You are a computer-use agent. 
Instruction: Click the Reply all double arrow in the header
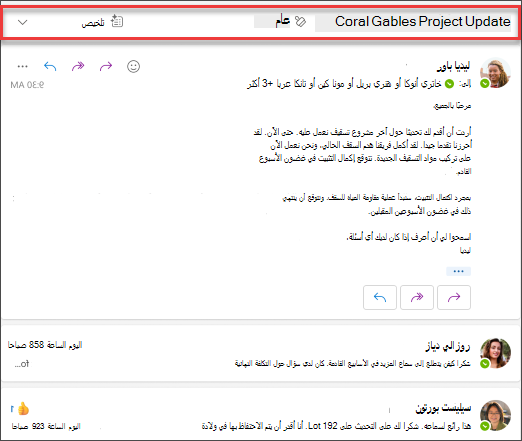point(78,66)
